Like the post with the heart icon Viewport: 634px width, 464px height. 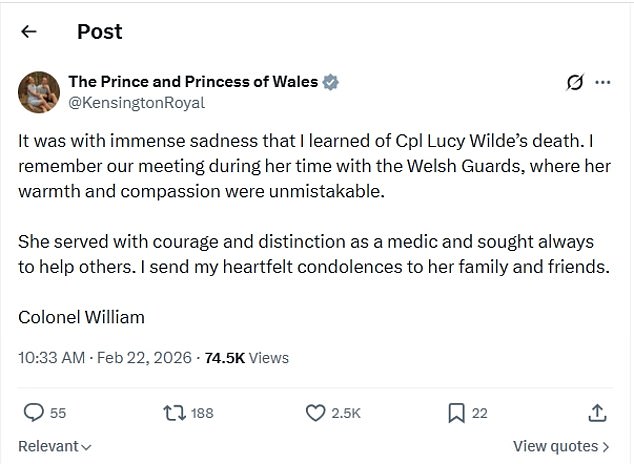316,412
